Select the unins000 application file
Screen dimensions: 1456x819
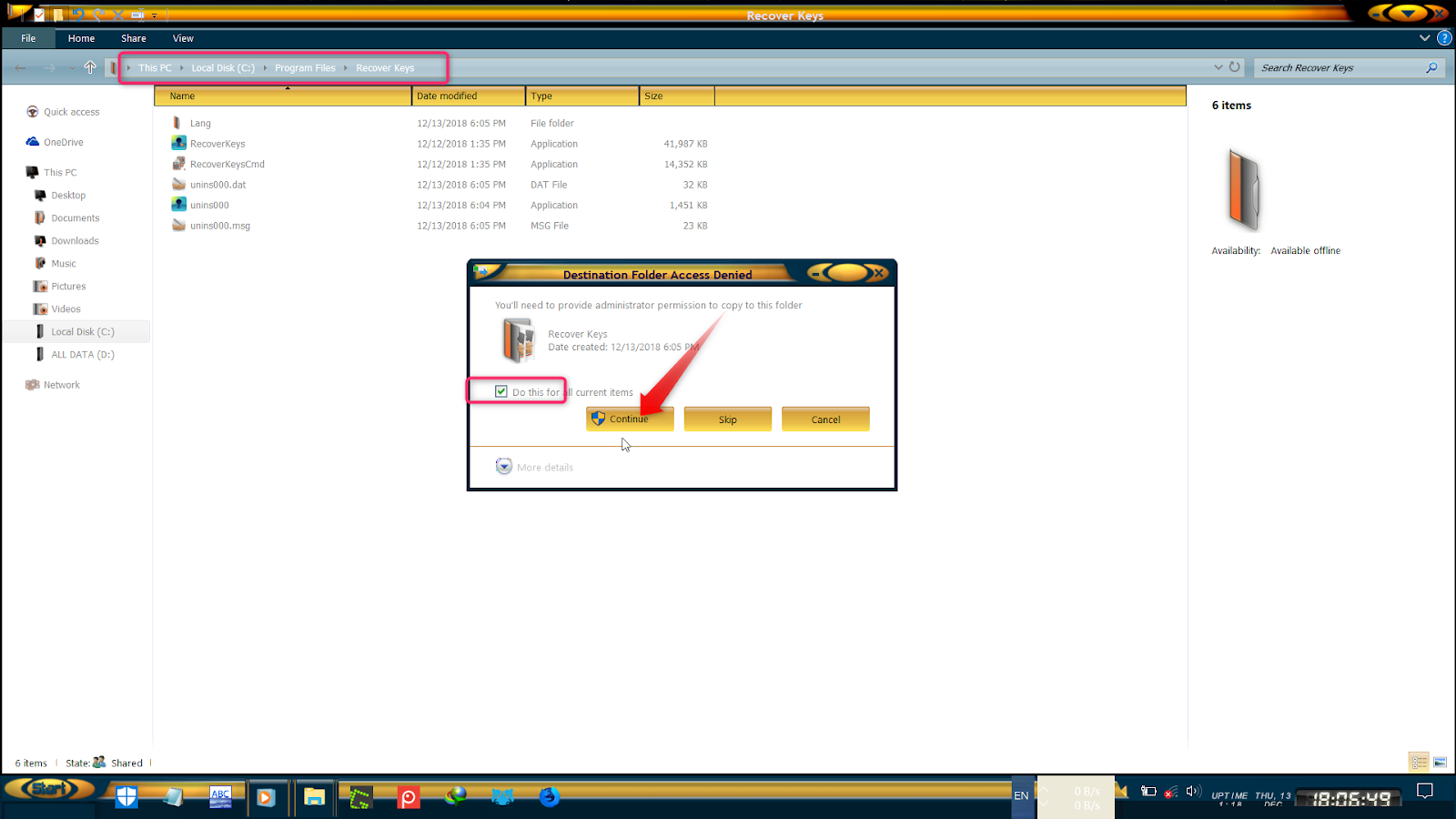click(209, 206)
